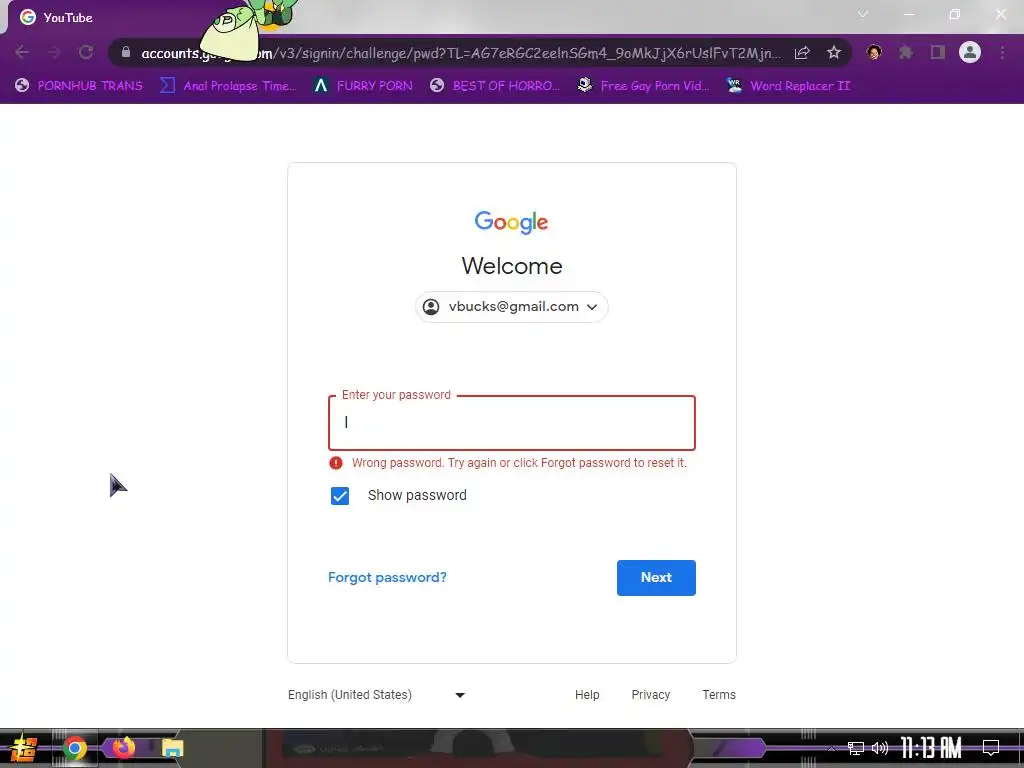Click the network tray icon

(856, 748)
